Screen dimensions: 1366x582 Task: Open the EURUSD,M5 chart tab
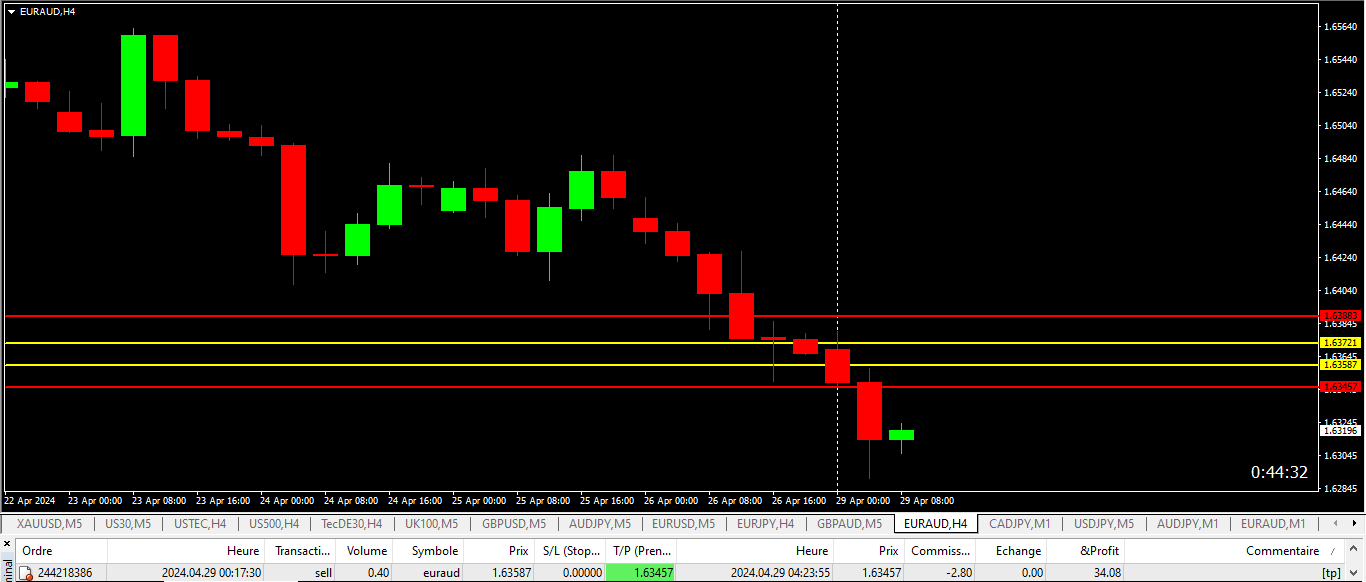pos(684,523)
